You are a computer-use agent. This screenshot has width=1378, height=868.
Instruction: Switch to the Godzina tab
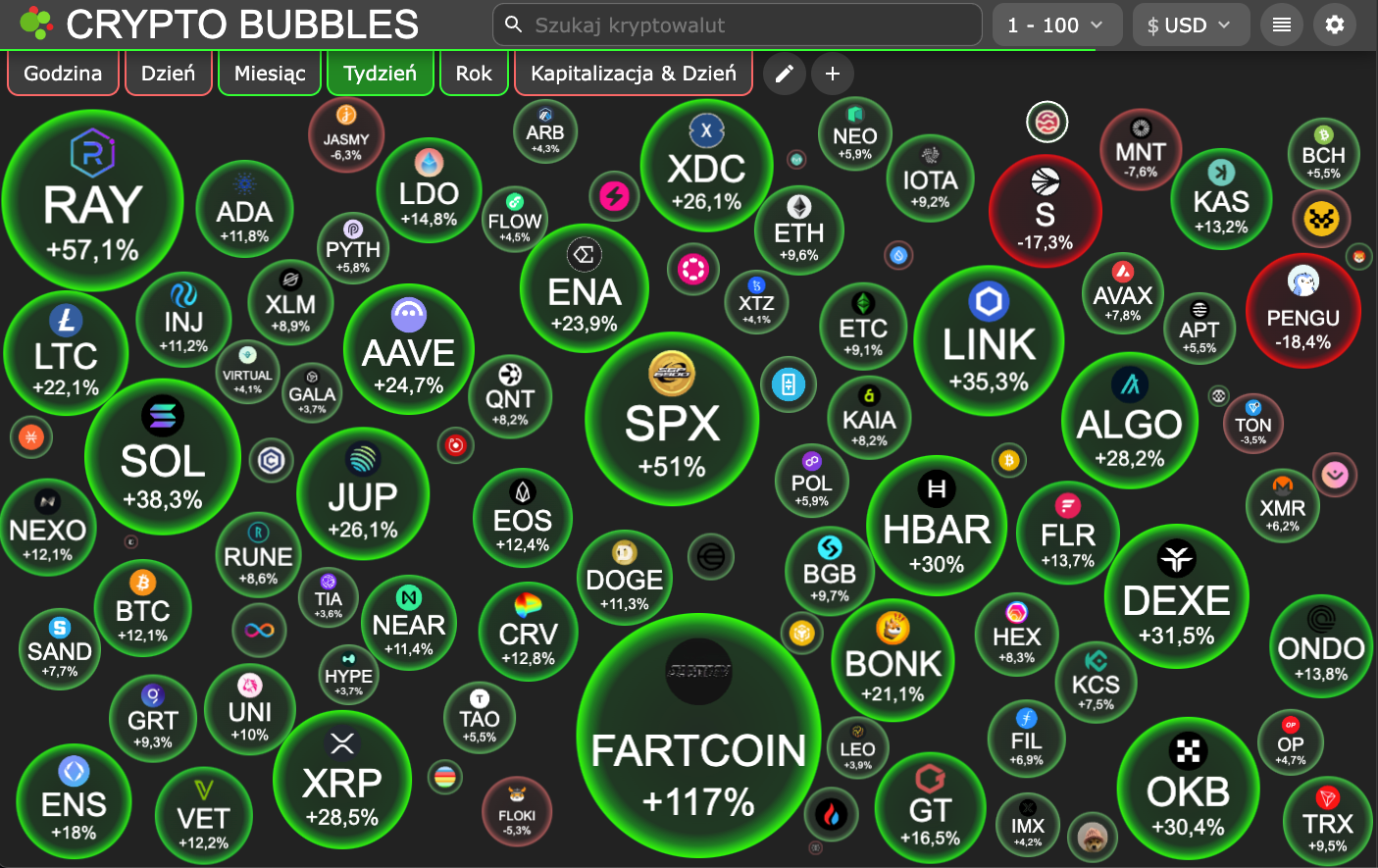tap(63, 74)
